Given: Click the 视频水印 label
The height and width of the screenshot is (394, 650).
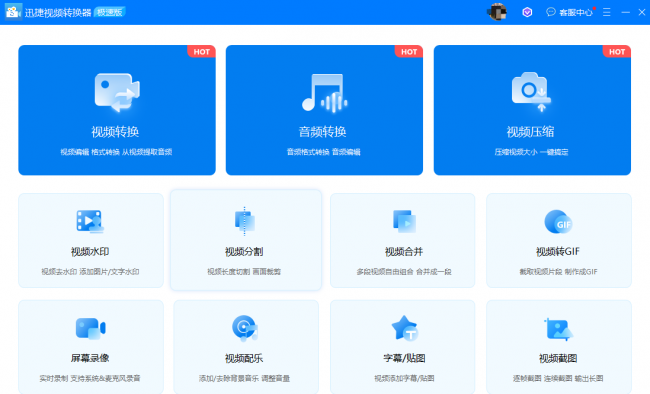Looking at the screenshot, I should 90,252.
